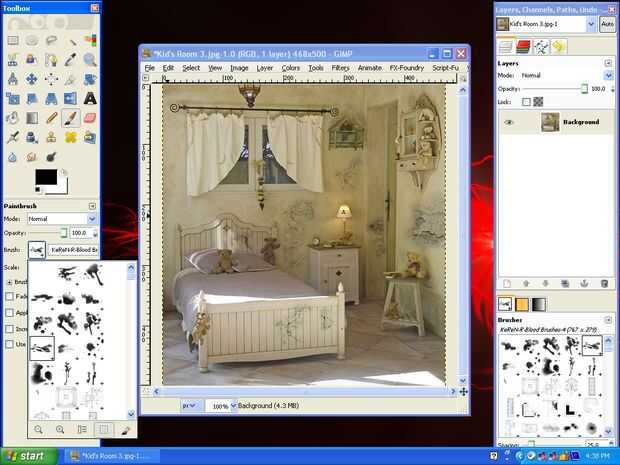Pick the Fuzzy Select wand tool
This screenshot has height=465, width=620.
[71, 40]
